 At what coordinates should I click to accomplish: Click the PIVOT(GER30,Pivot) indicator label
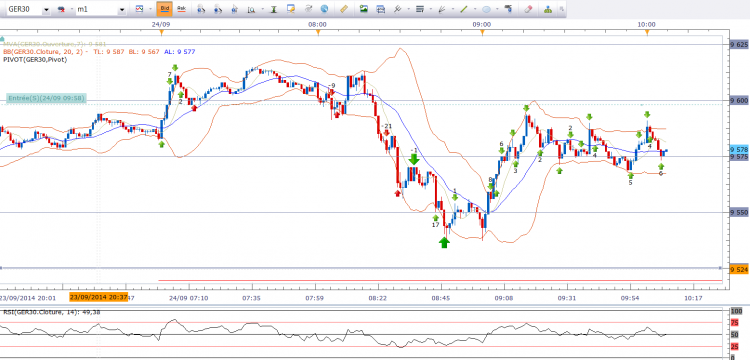(x=35, y=60)
